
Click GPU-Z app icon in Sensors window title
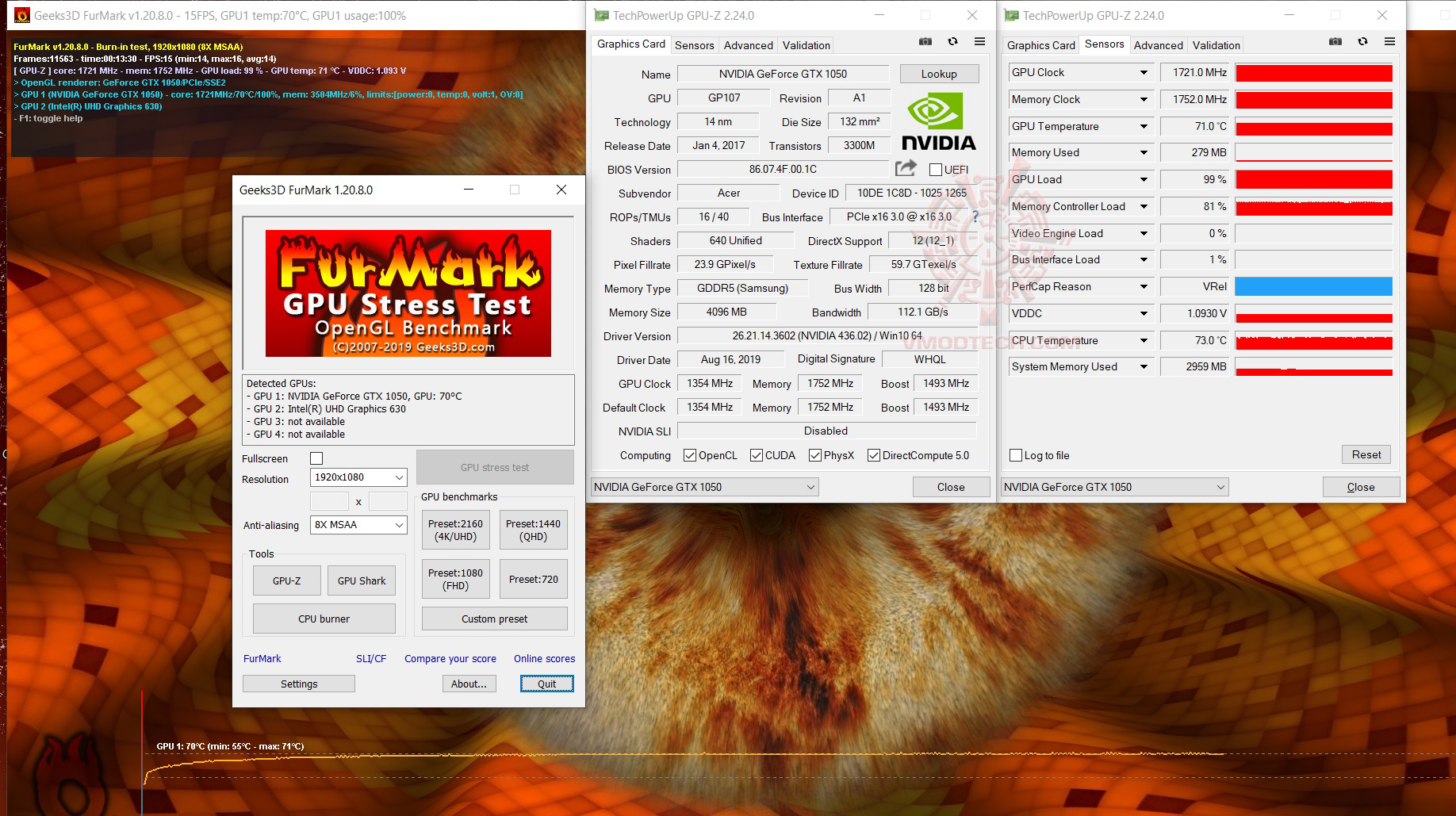(x=1012, y=15)
